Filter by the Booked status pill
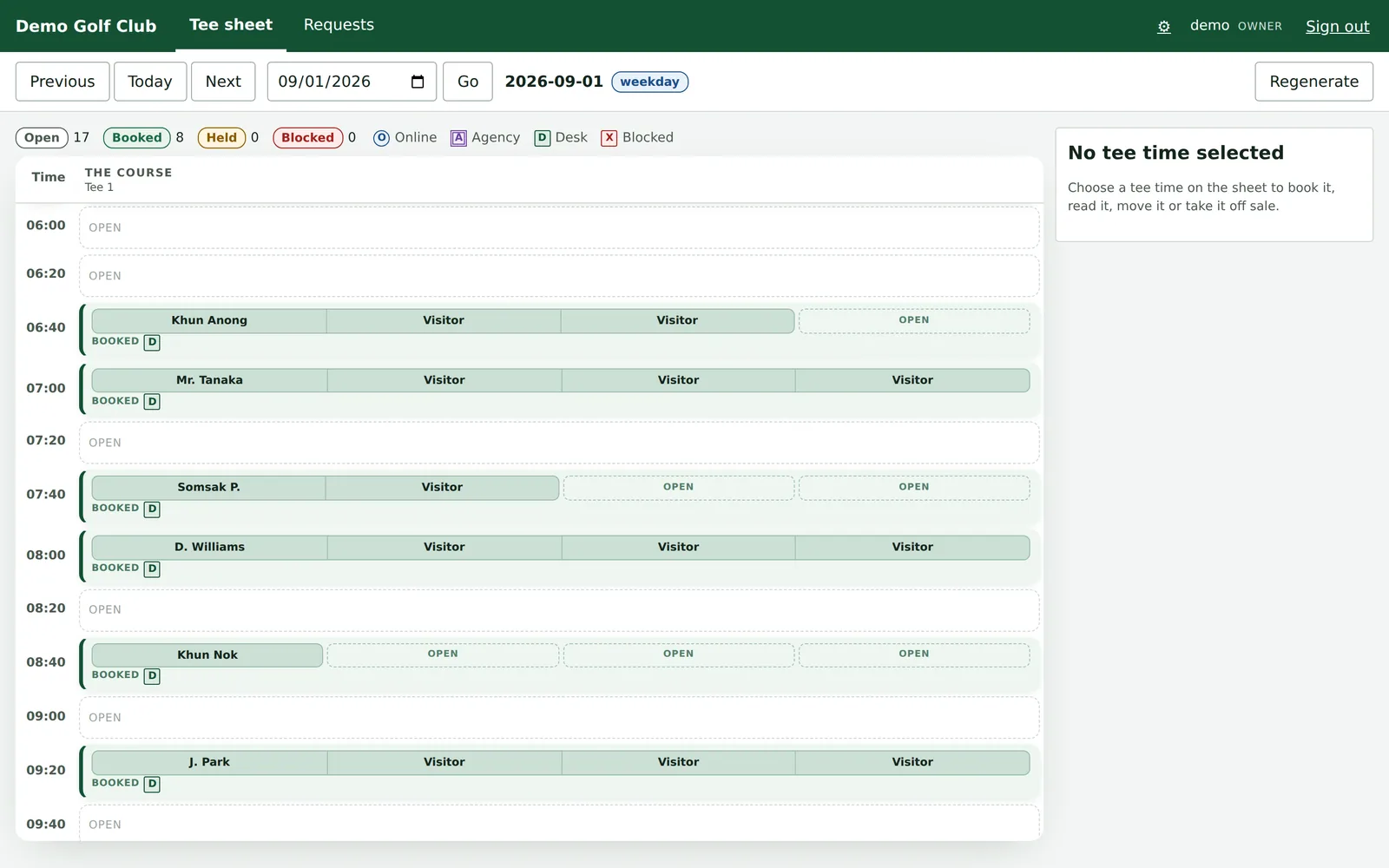Screen dimensions: 1389x868 coord(136,138)
